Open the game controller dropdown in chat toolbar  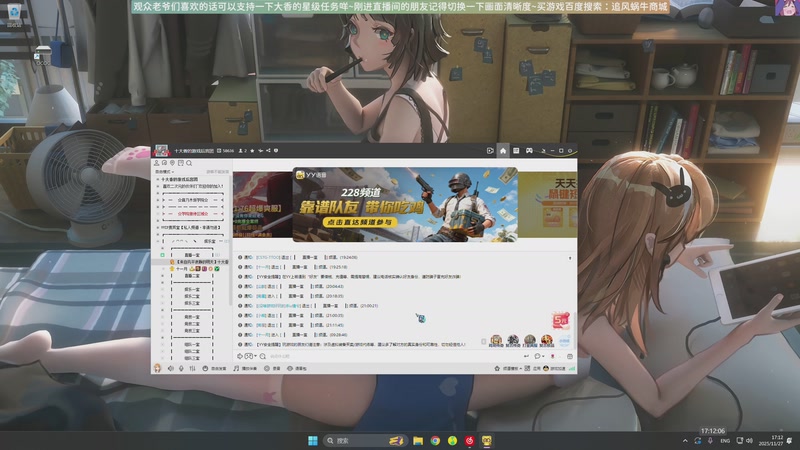tap(250, 356)
